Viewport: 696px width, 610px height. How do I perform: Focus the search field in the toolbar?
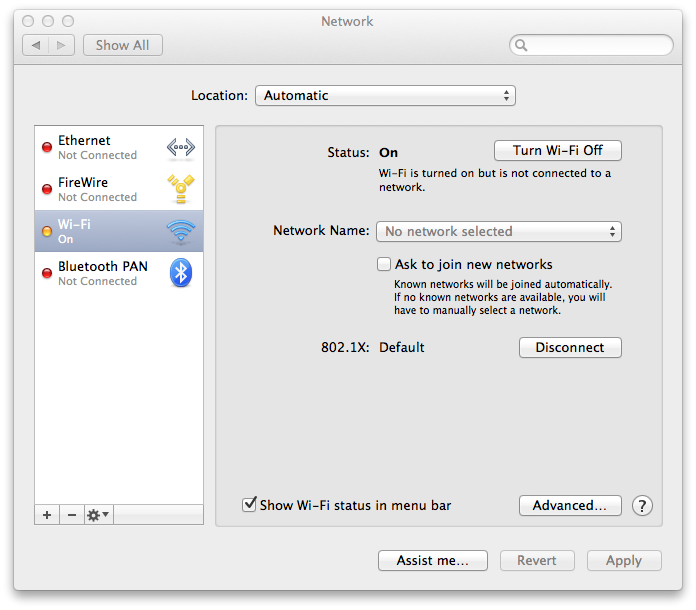[591, 45]
